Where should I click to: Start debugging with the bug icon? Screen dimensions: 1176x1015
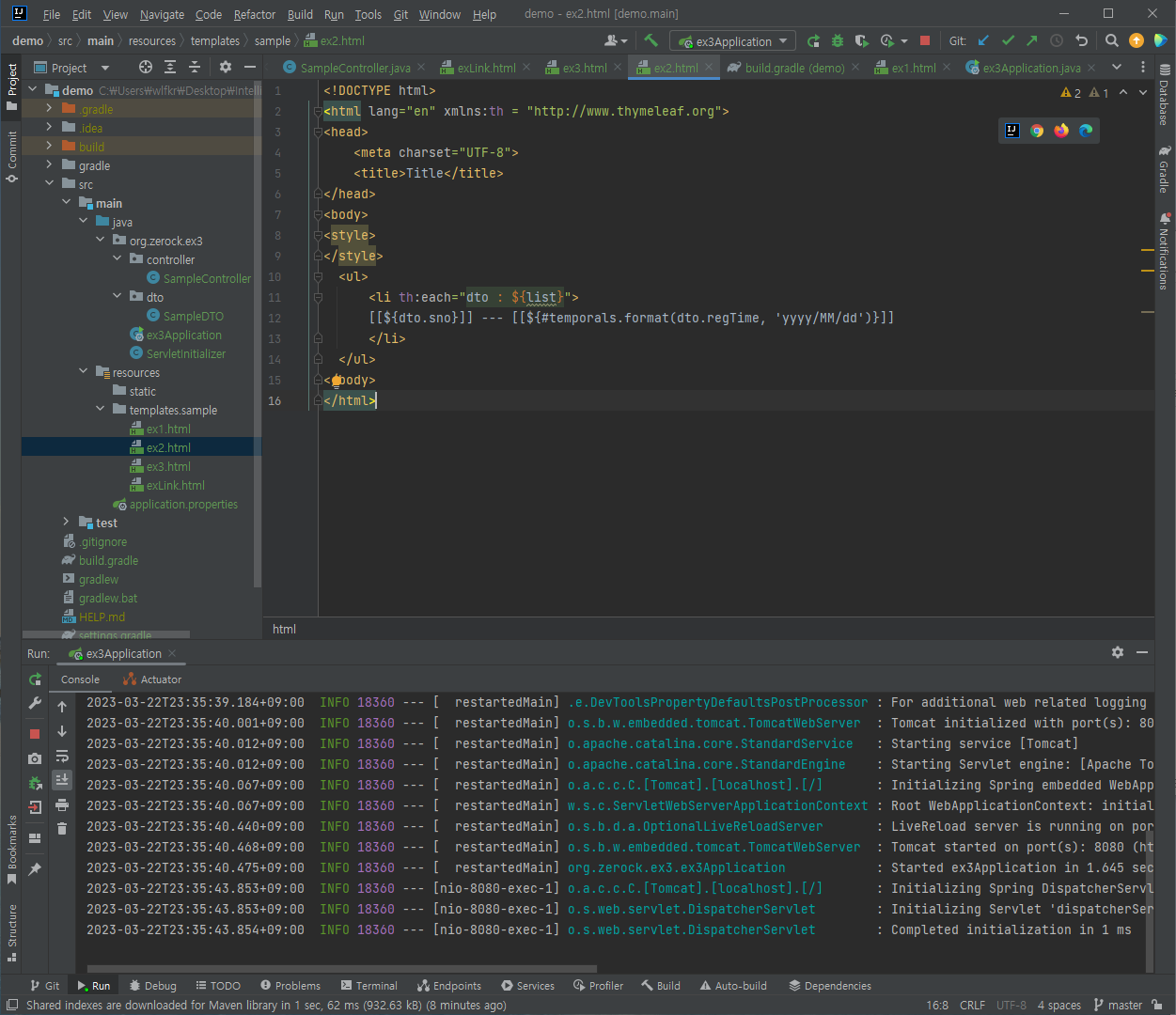838,40
